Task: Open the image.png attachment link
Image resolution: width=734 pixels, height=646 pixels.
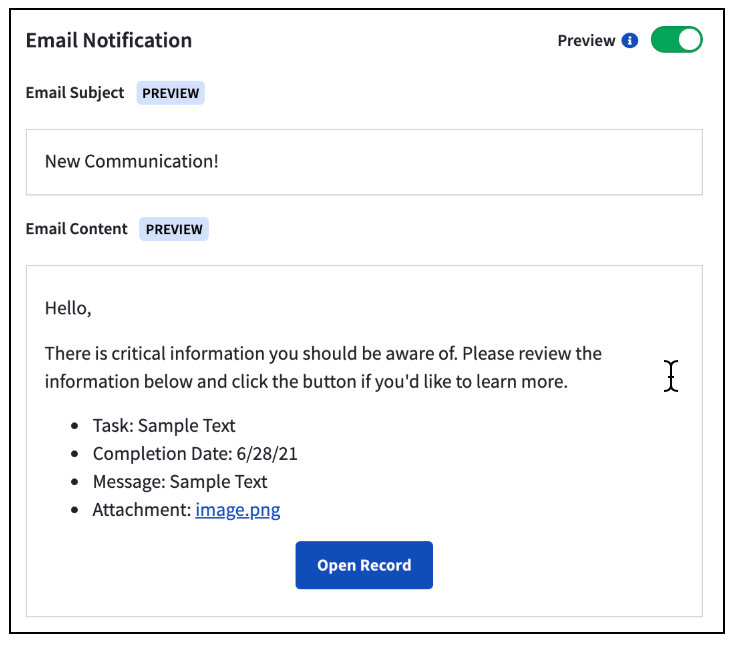Action: 238,510
